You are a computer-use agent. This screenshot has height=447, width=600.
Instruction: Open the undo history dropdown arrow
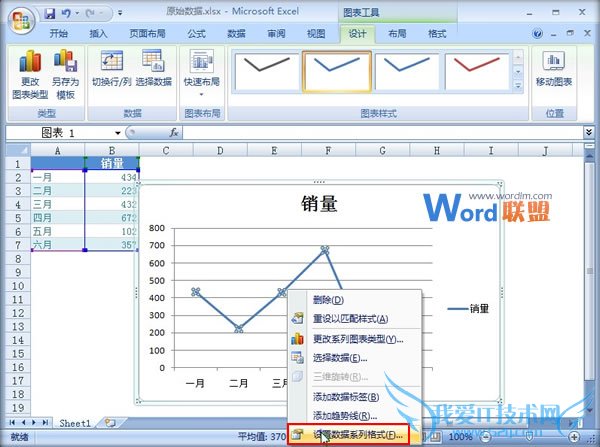(x=77, y=13)
